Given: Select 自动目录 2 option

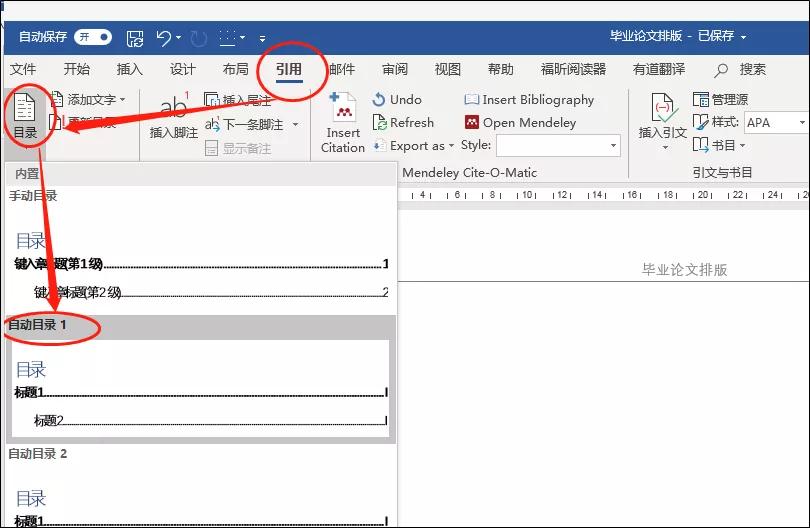Looking at the screenshot, I should (200, 486).
